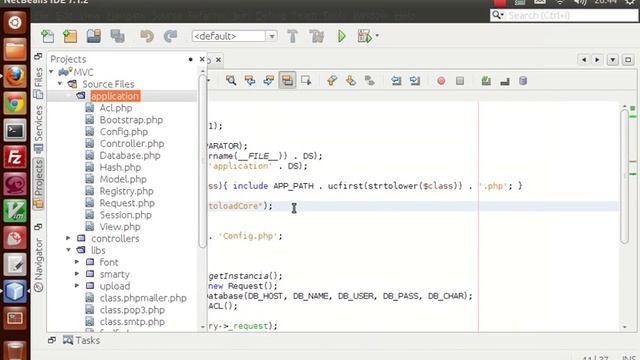
Task: Switch to the Services side tab
Action: click(38, 129)
